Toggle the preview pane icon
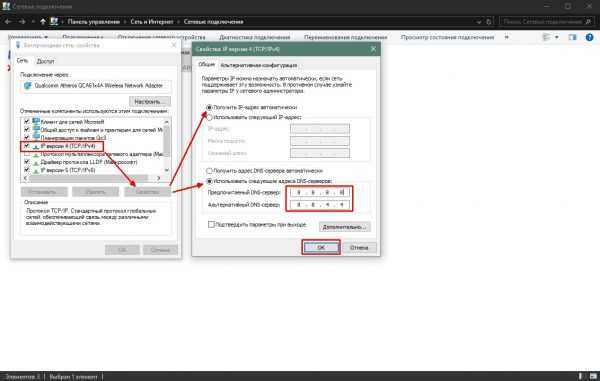This screenshot has height=381, width=600. (x=572, y=37)
